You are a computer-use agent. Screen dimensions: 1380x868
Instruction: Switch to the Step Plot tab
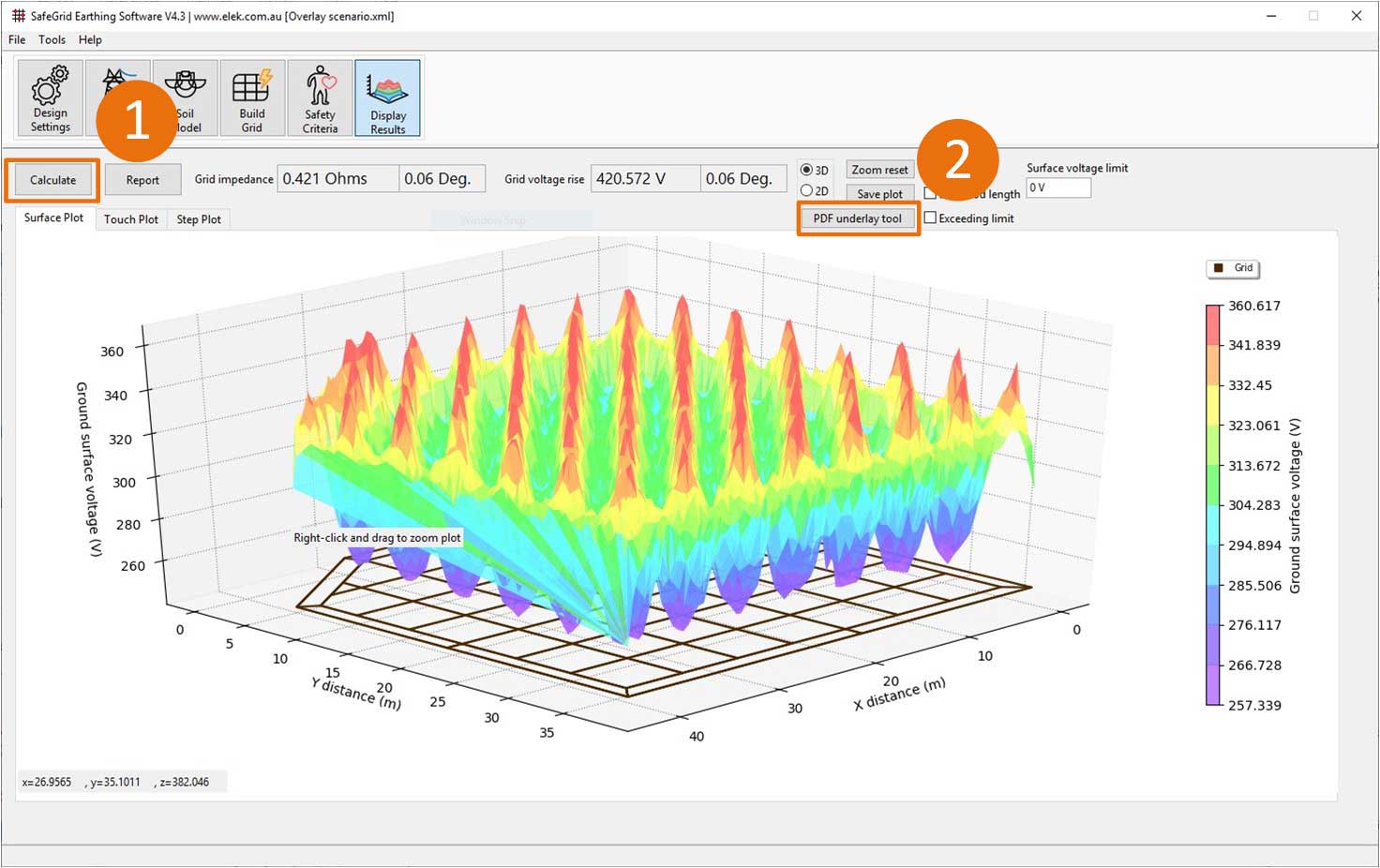199,218
